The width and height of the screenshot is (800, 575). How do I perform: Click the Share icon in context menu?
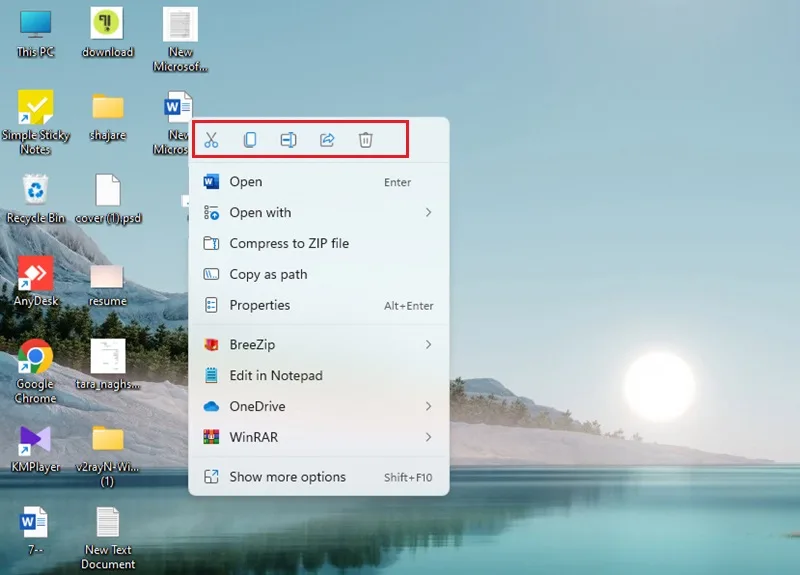pos(327,139)
